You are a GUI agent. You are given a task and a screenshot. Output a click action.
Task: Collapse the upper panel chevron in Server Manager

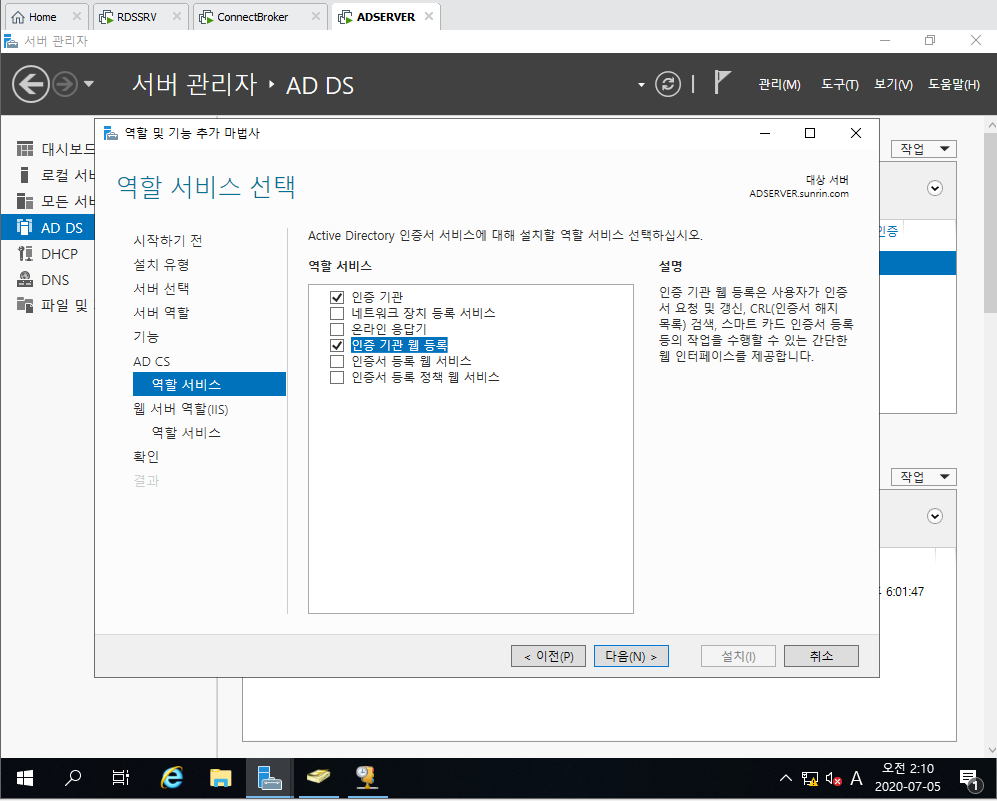[x=935, y=188]
